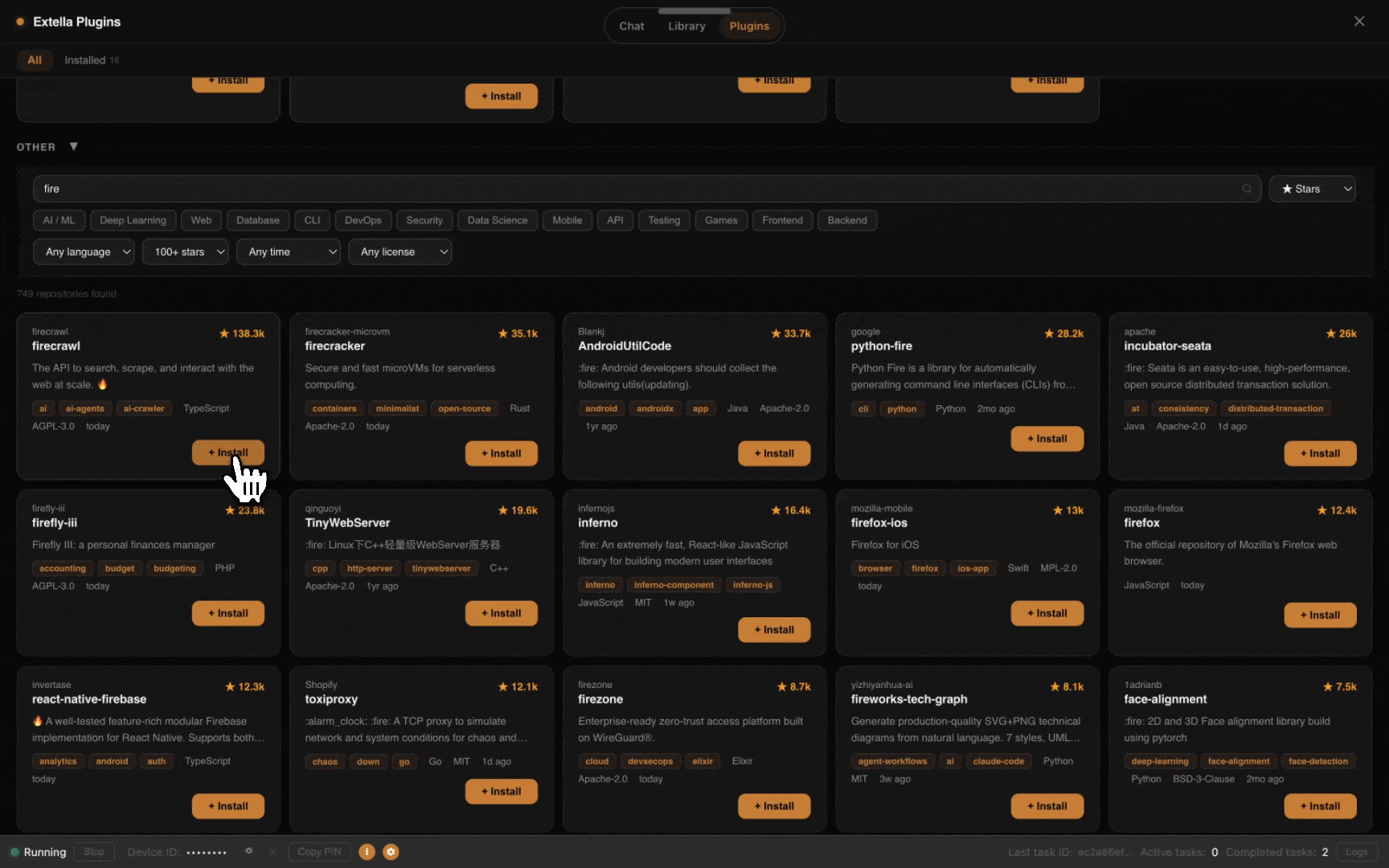
Task: Open settings via orange gear icon
Action: coord(391,852)
